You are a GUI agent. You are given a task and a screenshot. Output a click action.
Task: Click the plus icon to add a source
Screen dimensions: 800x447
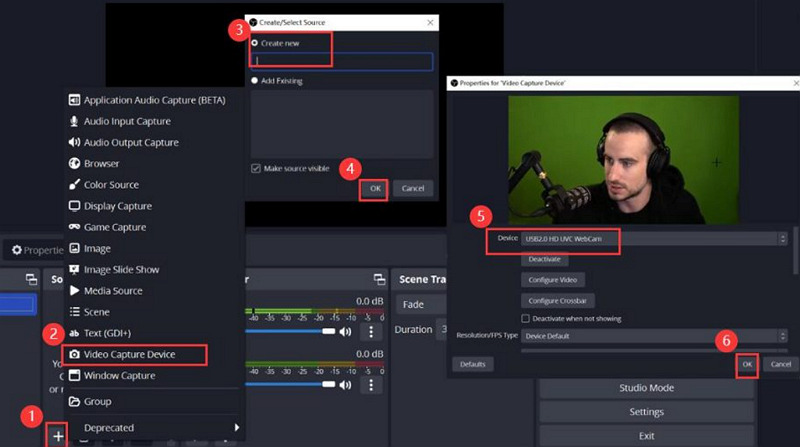click(58, 435)
